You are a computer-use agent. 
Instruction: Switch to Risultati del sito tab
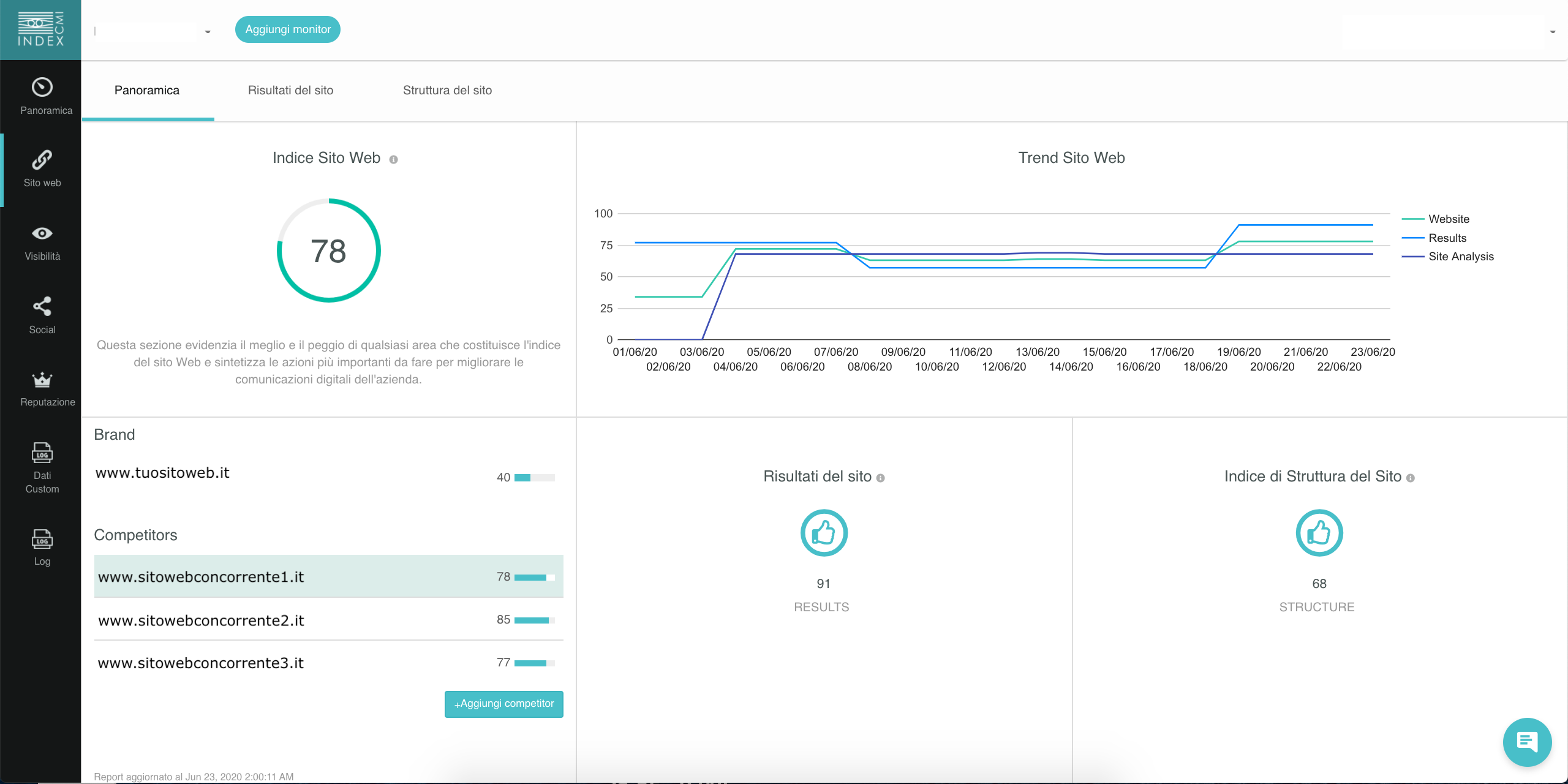coord(290,91)
